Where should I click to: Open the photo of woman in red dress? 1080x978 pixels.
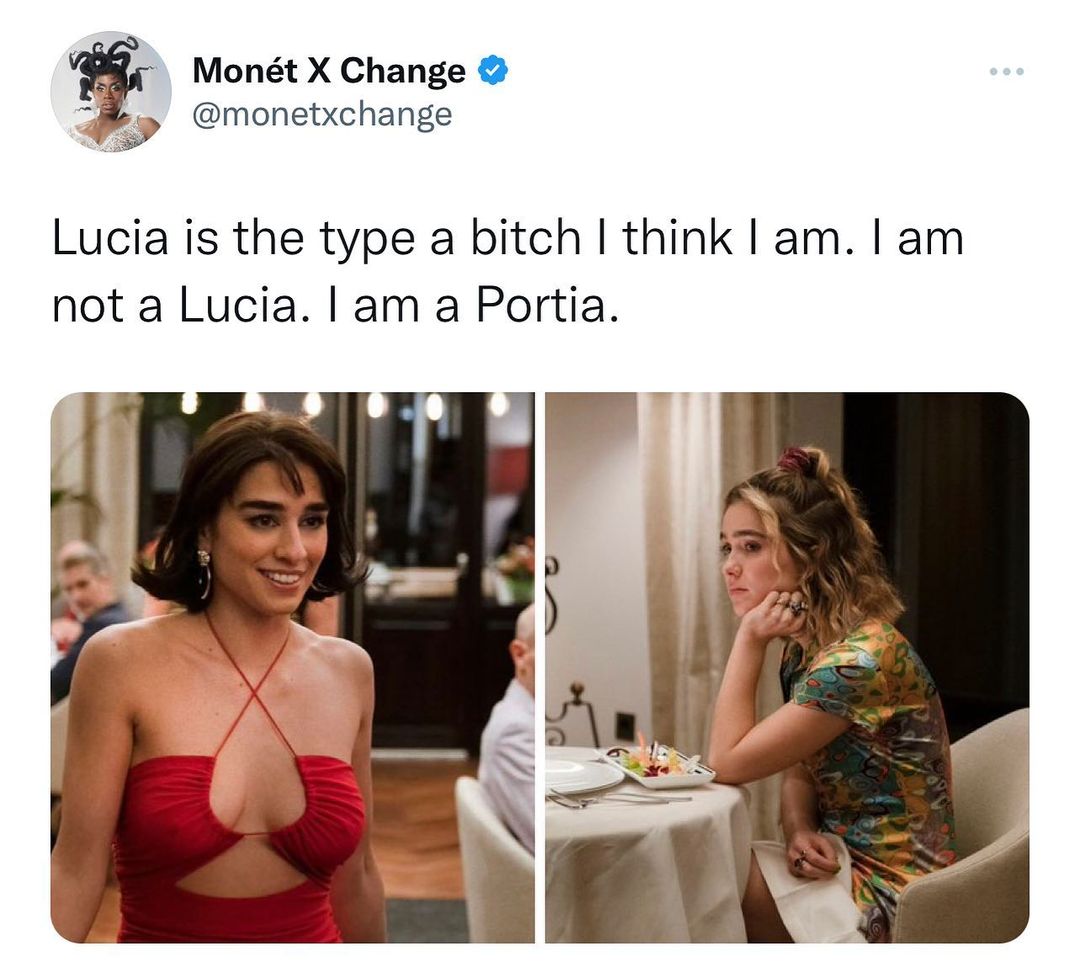(292, 667)
